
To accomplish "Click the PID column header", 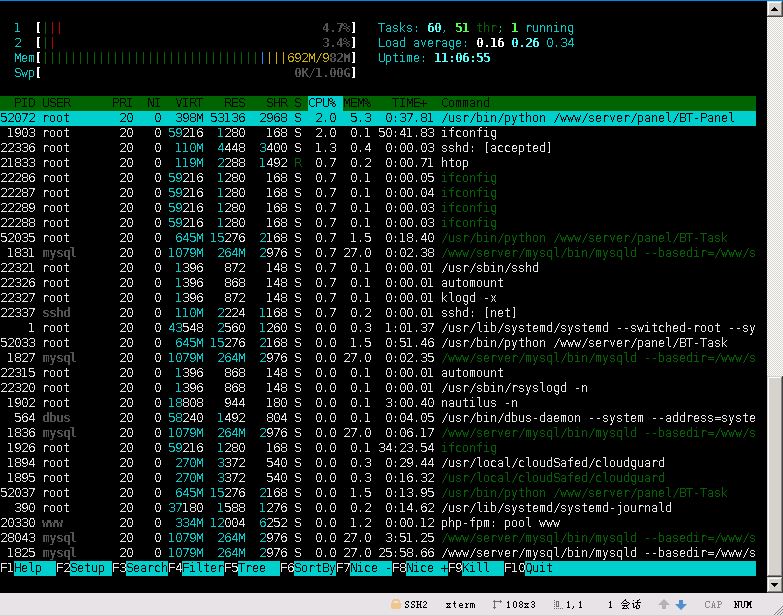I will point(24,103).
